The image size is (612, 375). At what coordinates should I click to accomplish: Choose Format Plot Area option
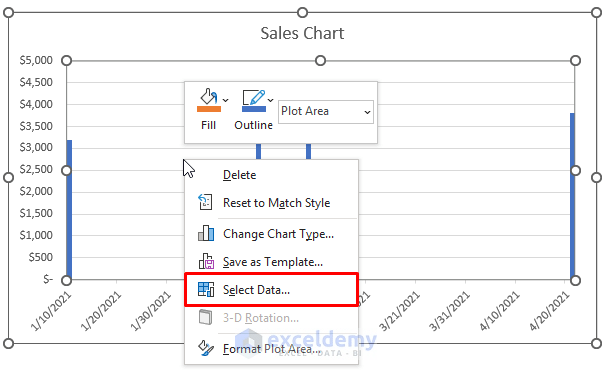coord(271,348)
